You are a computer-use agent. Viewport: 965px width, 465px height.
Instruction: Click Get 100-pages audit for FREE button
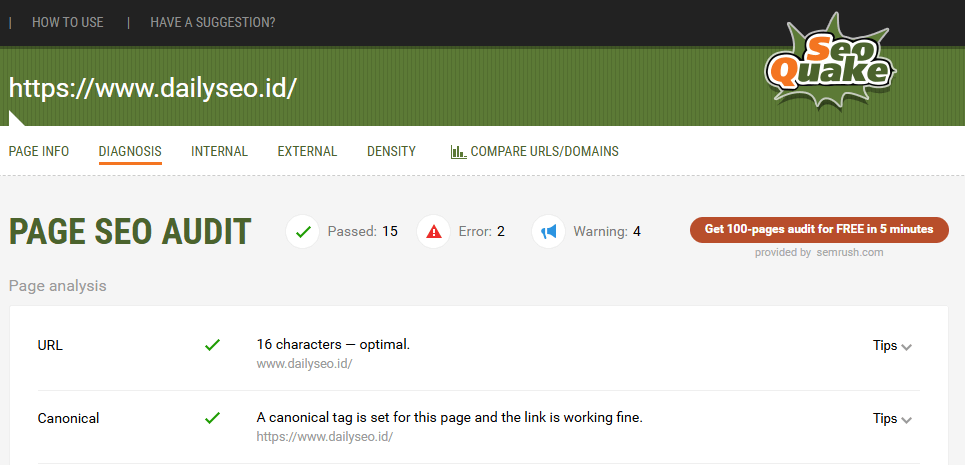tap(819, 229)
